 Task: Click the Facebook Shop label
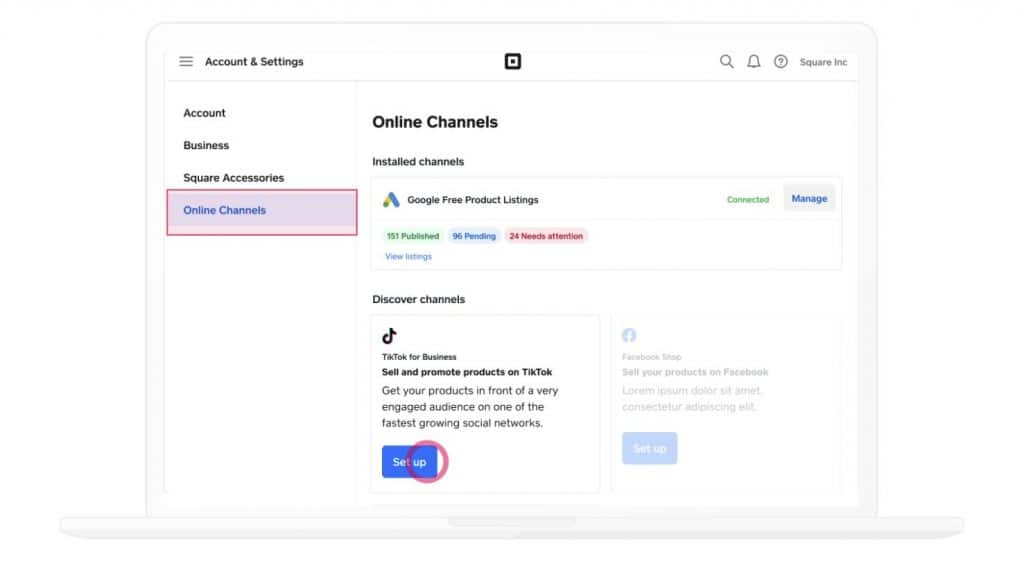click(652, 357)
